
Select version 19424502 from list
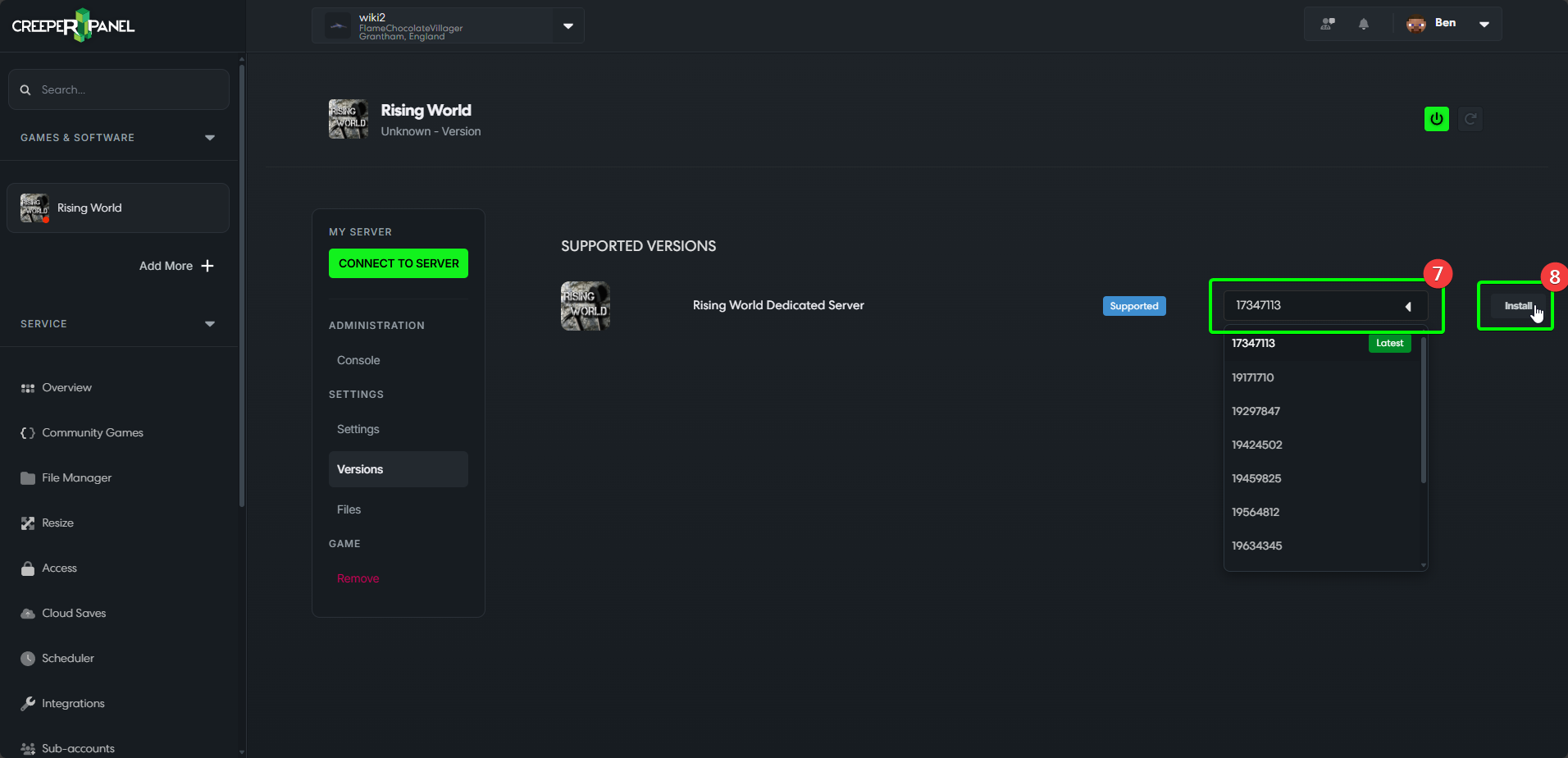pyautogui.click(x=1256, y=445)
